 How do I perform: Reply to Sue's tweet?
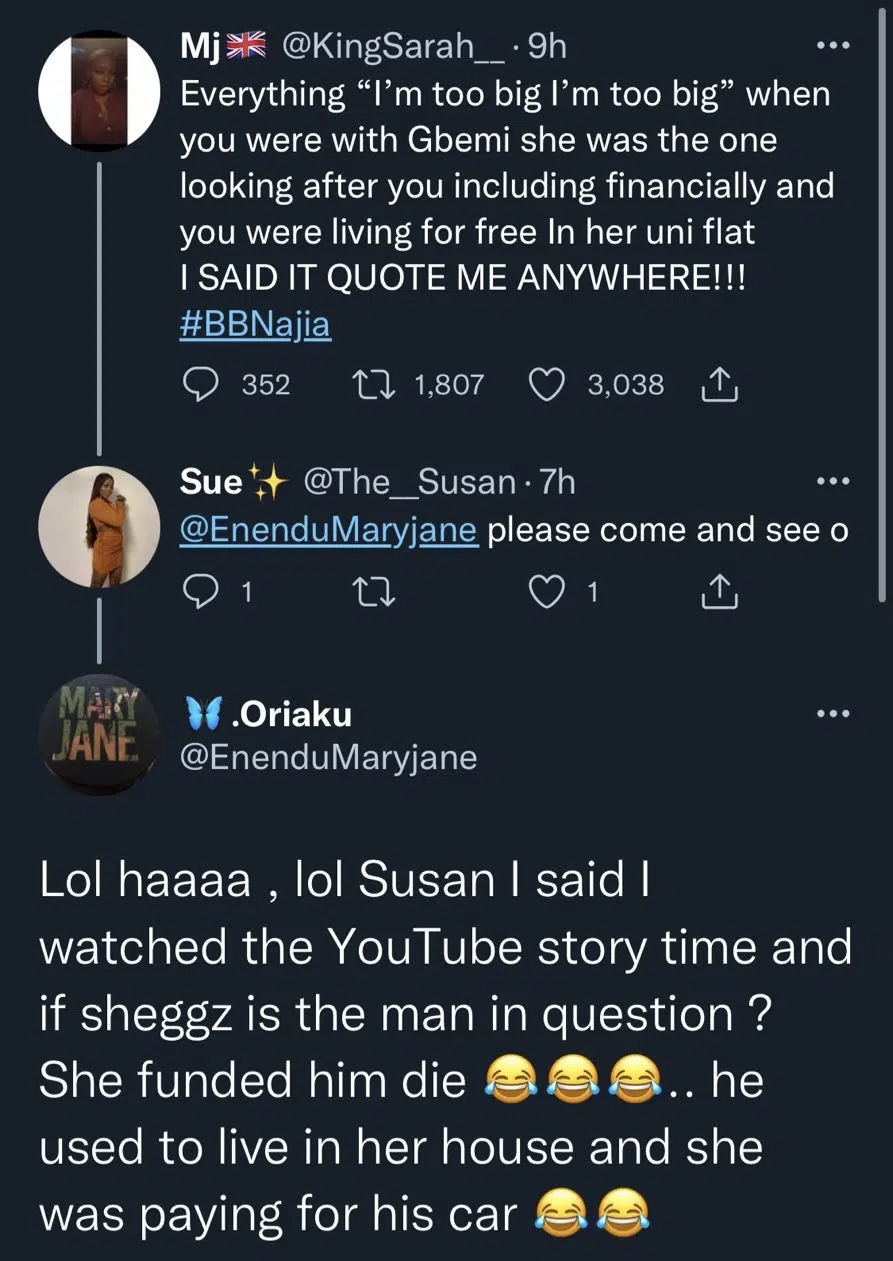tap(203, 593)
